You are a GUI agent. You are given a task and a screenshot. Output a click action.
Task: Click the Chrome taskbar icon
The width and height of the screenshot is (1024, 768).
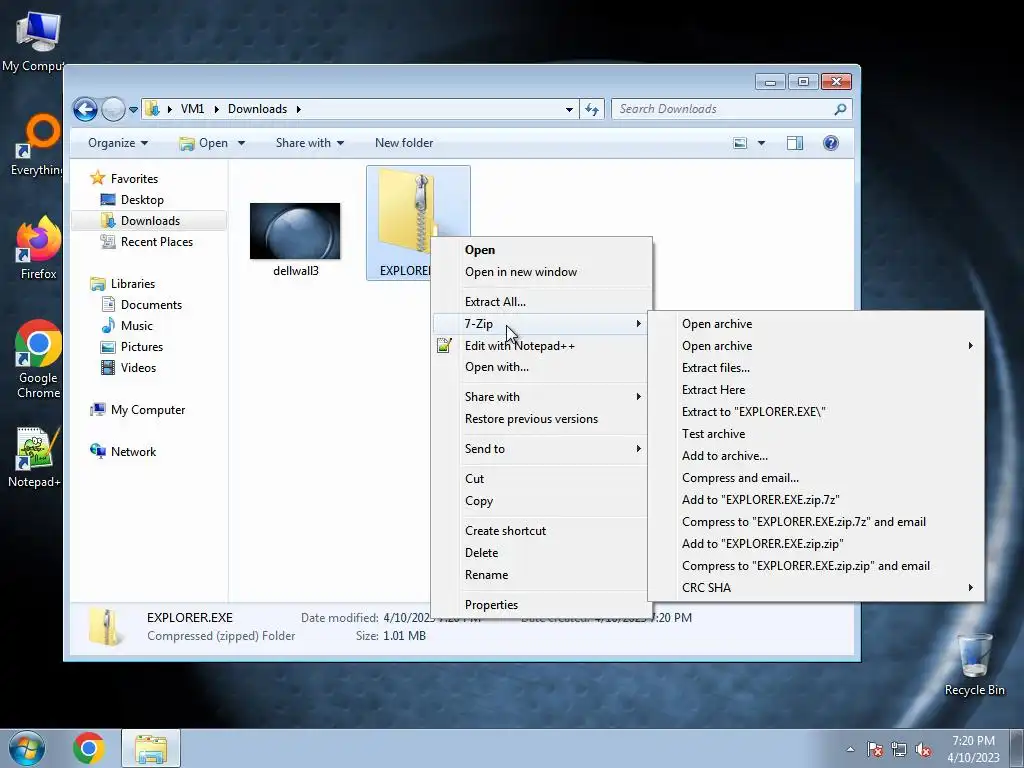pyautogui.click(x=89, y=748)
